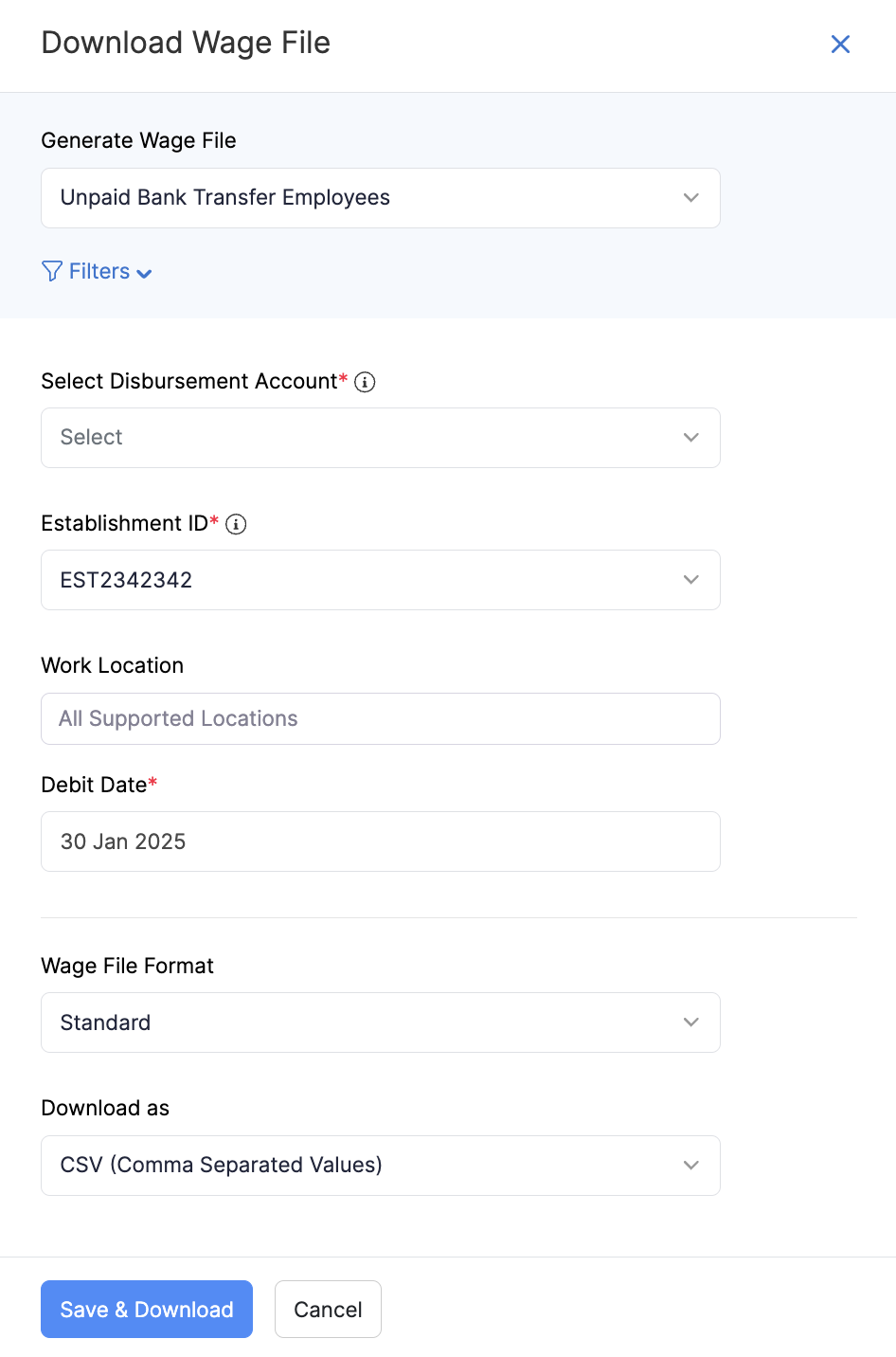Click Save & Download
The width and height of the screenshot is (896, 1357).
[x=146, y=1309]
